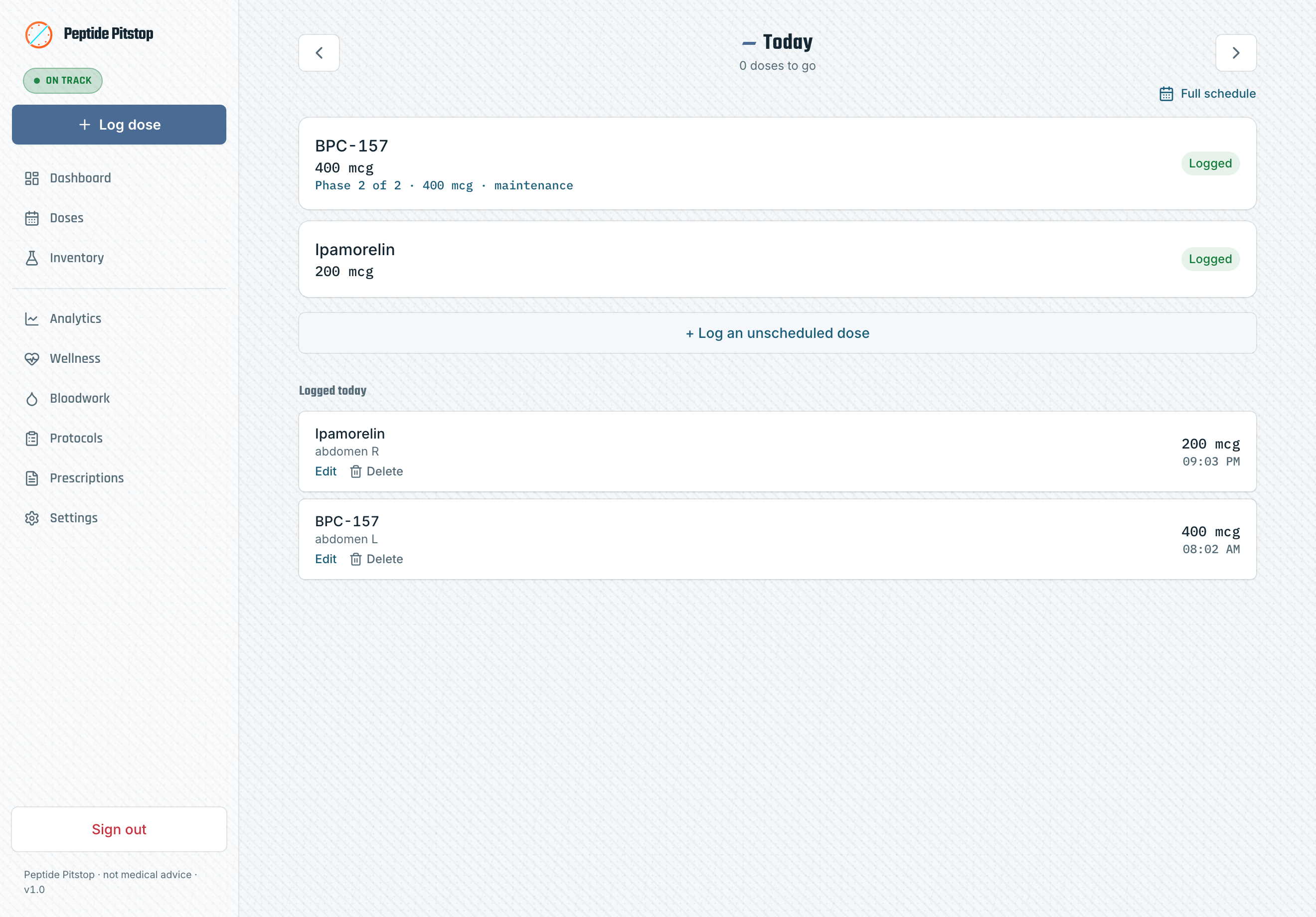Screen dimensions: 1316x917
Task: Click trash icon on BPC-157 log entry
Action: pos(355,559)
